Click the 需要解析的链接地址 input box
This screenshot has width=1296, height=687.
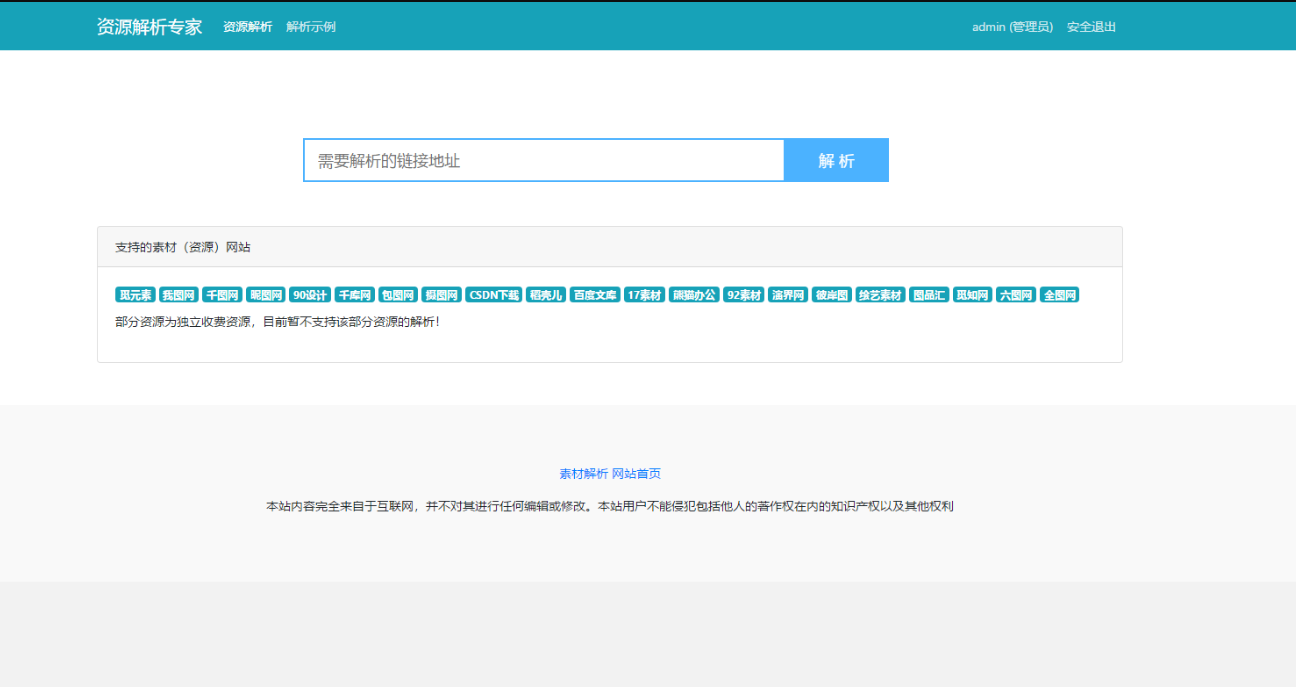(544, 160)
